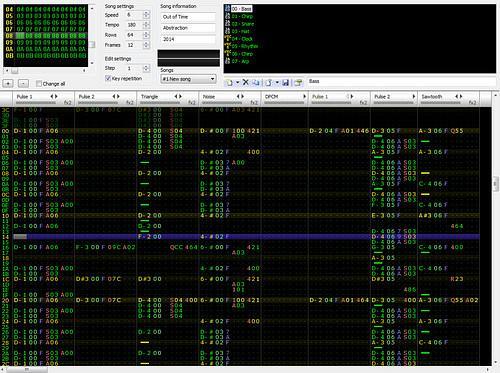Expand DPCM effect columns with its right arrow
Image resolution: width=500 pixels, height=373 pixels.
pos(304,96)
